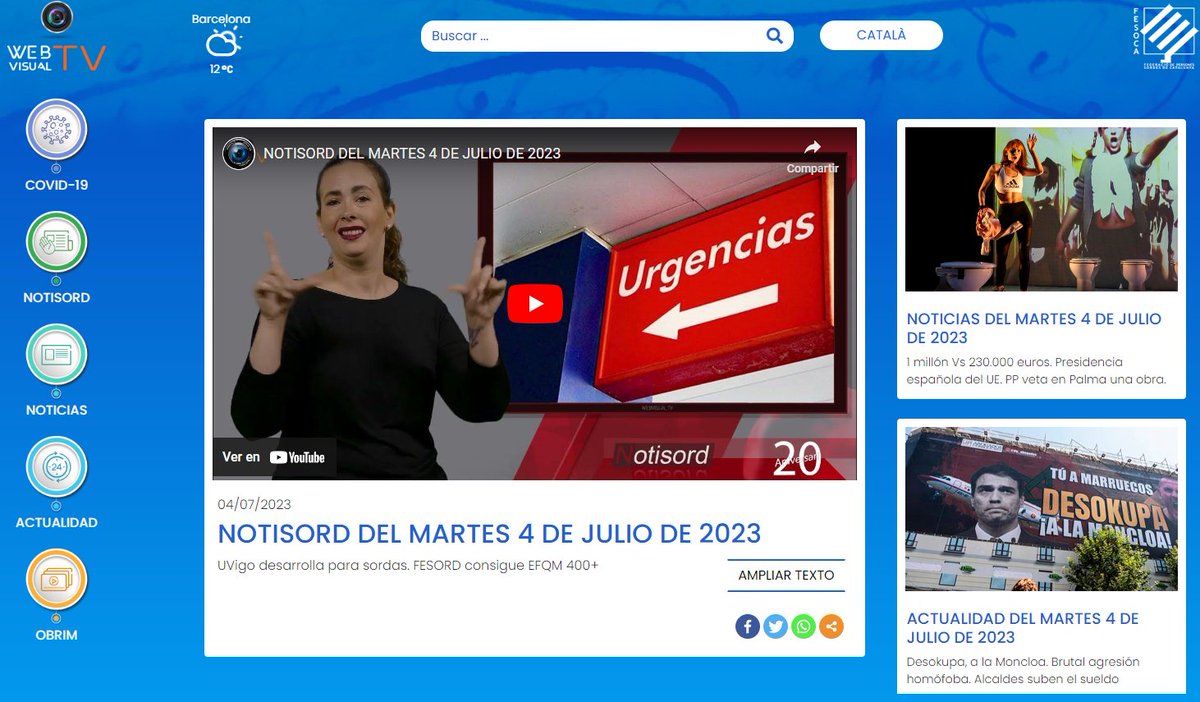Switch language with CATALÀ button
This screenshot has width=1200, height=702.
tap(881, 35)
